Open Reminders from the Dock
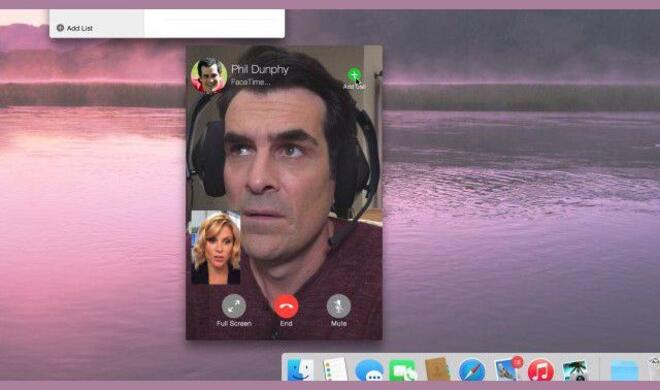 (x=335, y=370)
